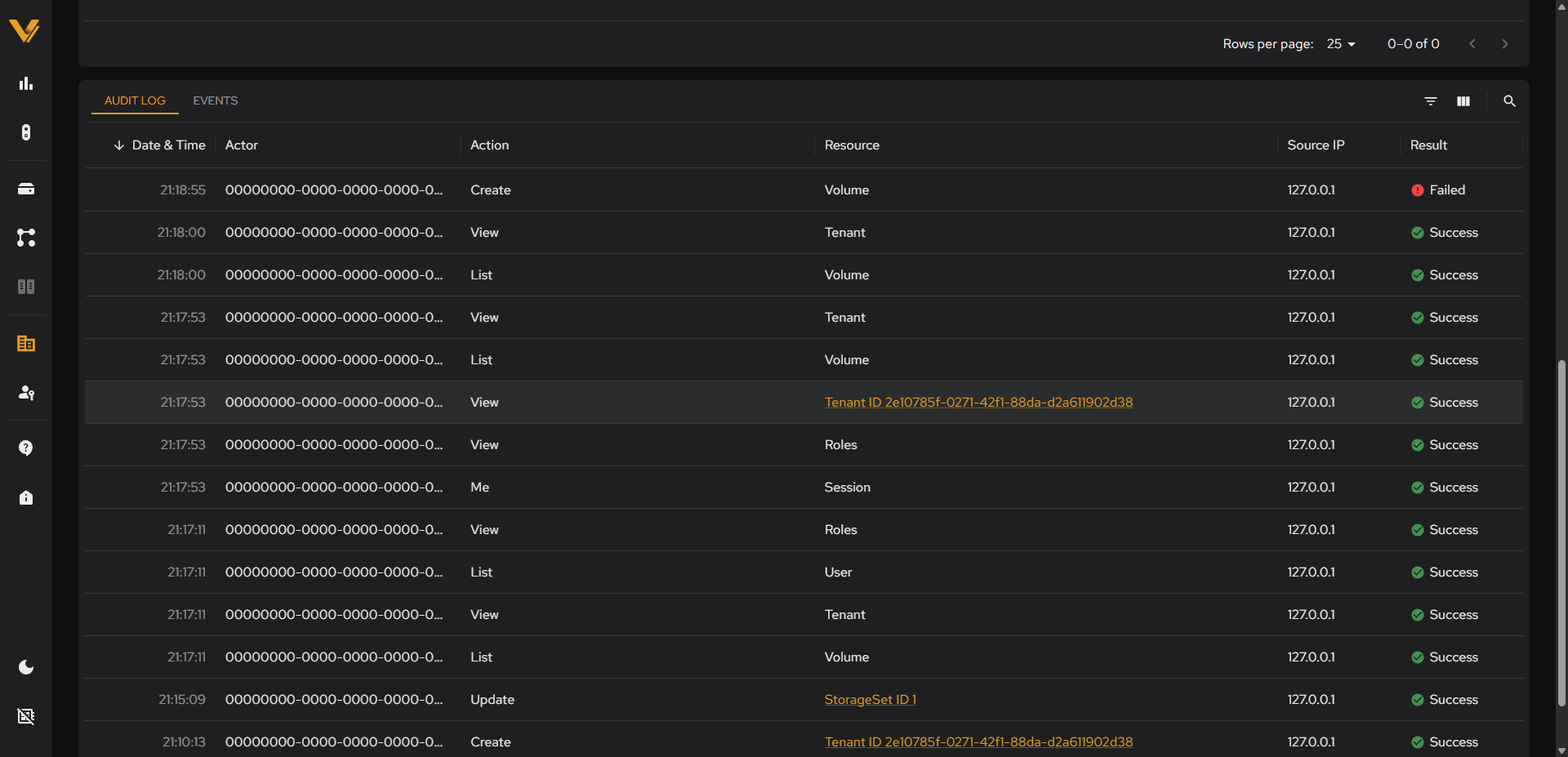Click the Result column header
This screenshot has height=757, width=1568.
1428,145
